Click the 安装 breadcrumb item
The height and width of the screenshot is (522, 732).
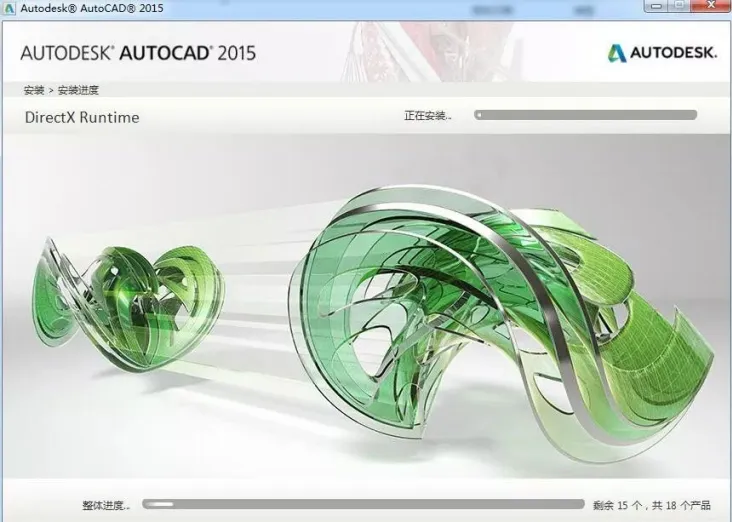[34, 90]
